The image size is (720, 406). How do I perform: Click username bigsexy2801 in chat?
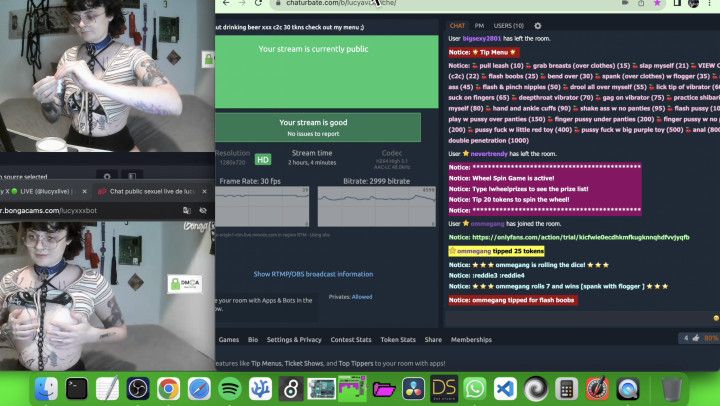482,39
